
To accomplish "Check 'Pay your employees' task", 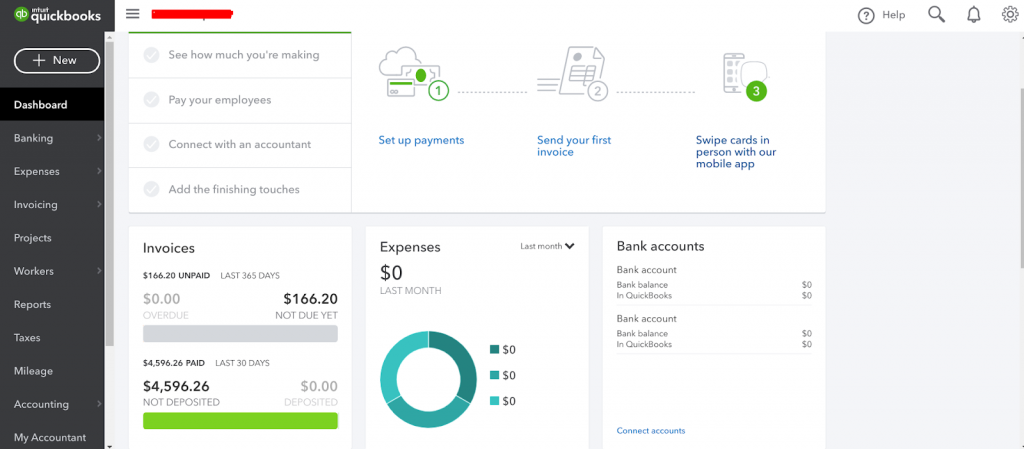I will [x=152, y=100].
